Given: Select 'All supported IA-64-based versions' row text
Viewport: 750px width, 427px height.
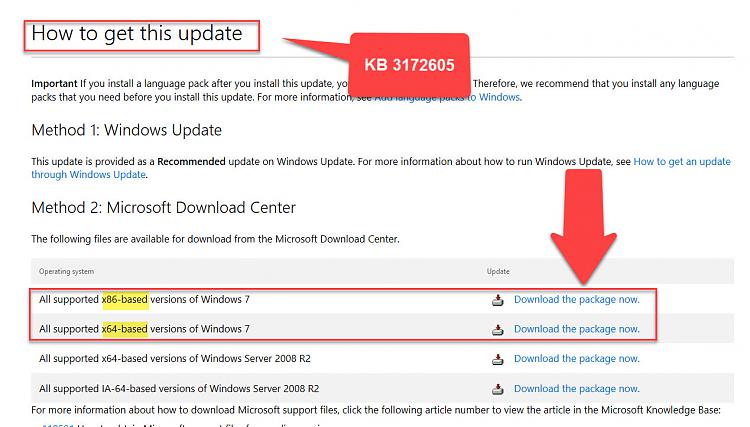Looking at the screenshot, I should click(x=179, y=389).
